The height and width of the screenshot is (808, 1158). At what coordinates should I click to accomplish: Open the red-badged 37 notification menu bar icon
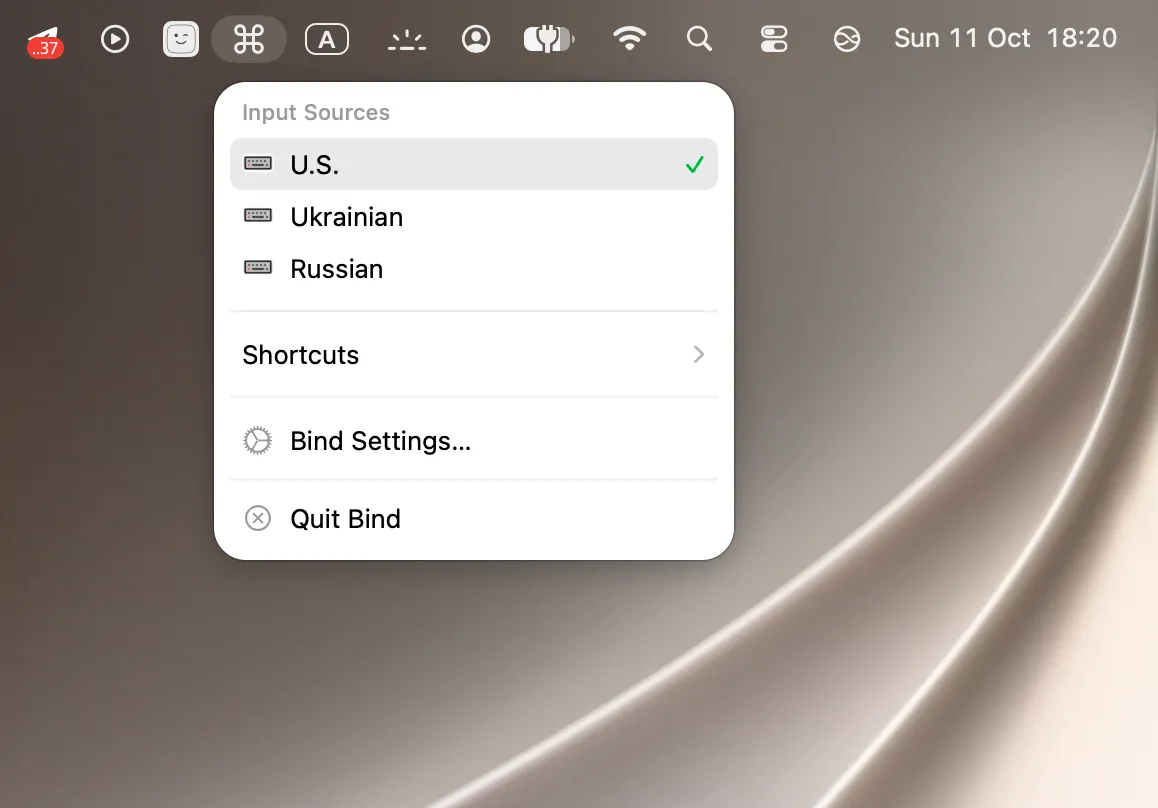point(45,41)
